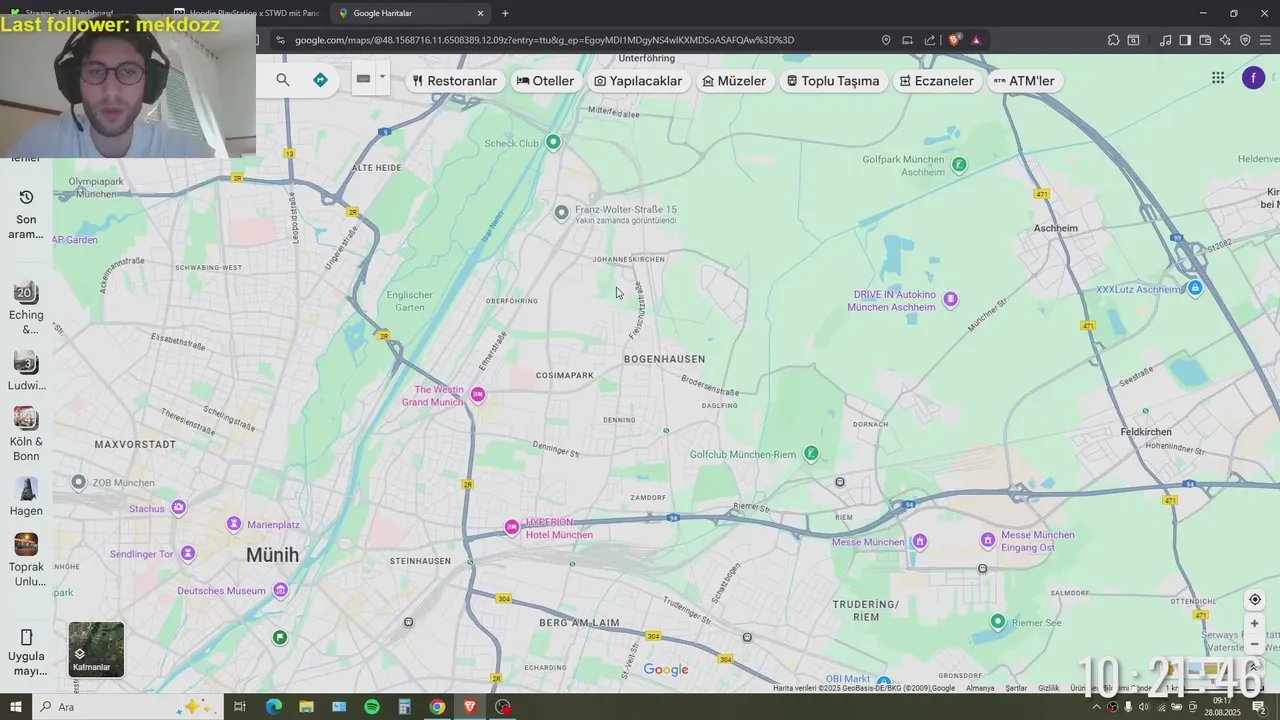The image size is (1280, 720).
Task: Expand the dropdown arrow beside the search box
Action: (x=382, y=77)
